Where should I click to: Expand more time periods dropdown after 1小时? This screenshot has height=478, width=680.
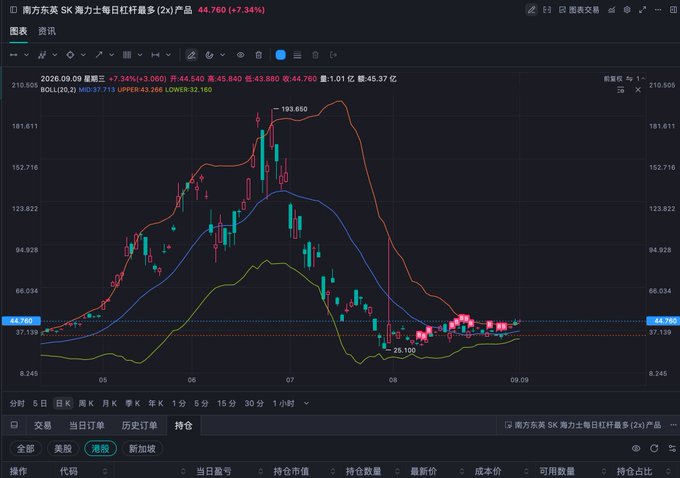click(306, 403)
